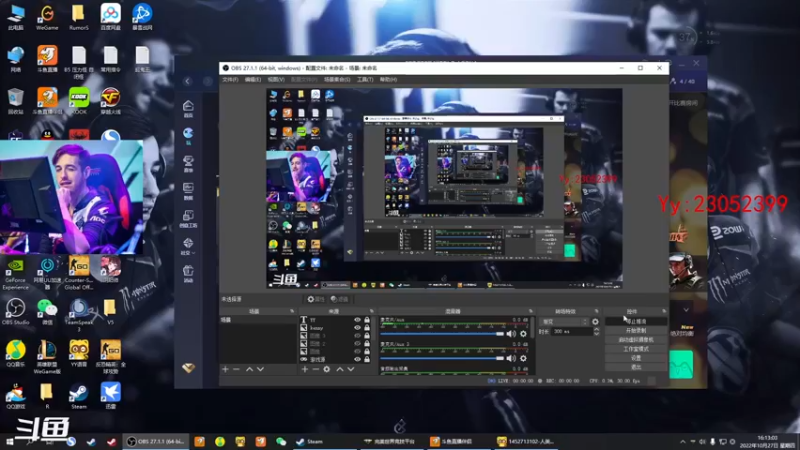Open Counter-Strike Global Offensive desktop shortcut
Image resolution: width=800 pixels, height=450 pixels.
pos(79,273)
